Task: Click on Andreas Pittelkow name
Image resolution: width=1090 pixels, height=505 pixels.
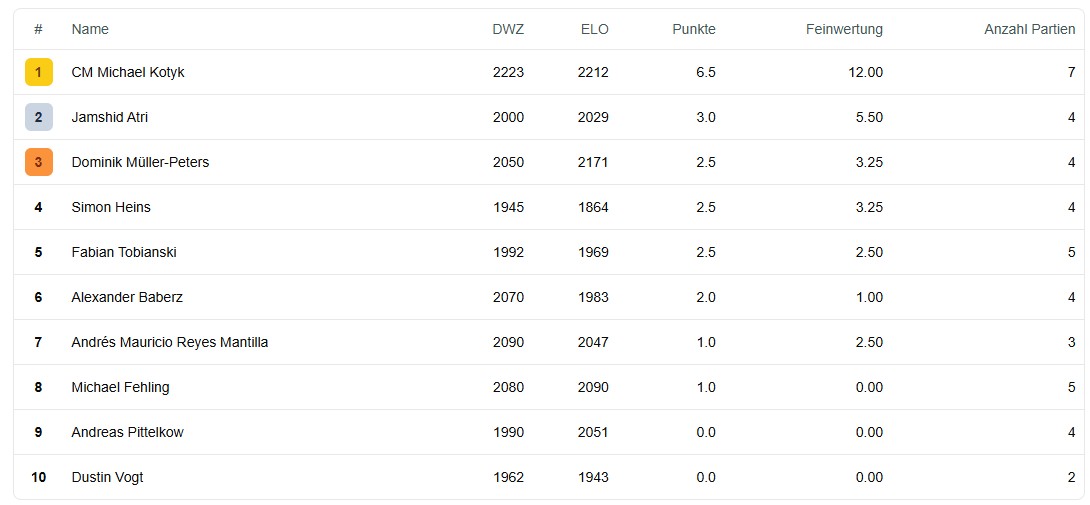Action: (127, 432)
